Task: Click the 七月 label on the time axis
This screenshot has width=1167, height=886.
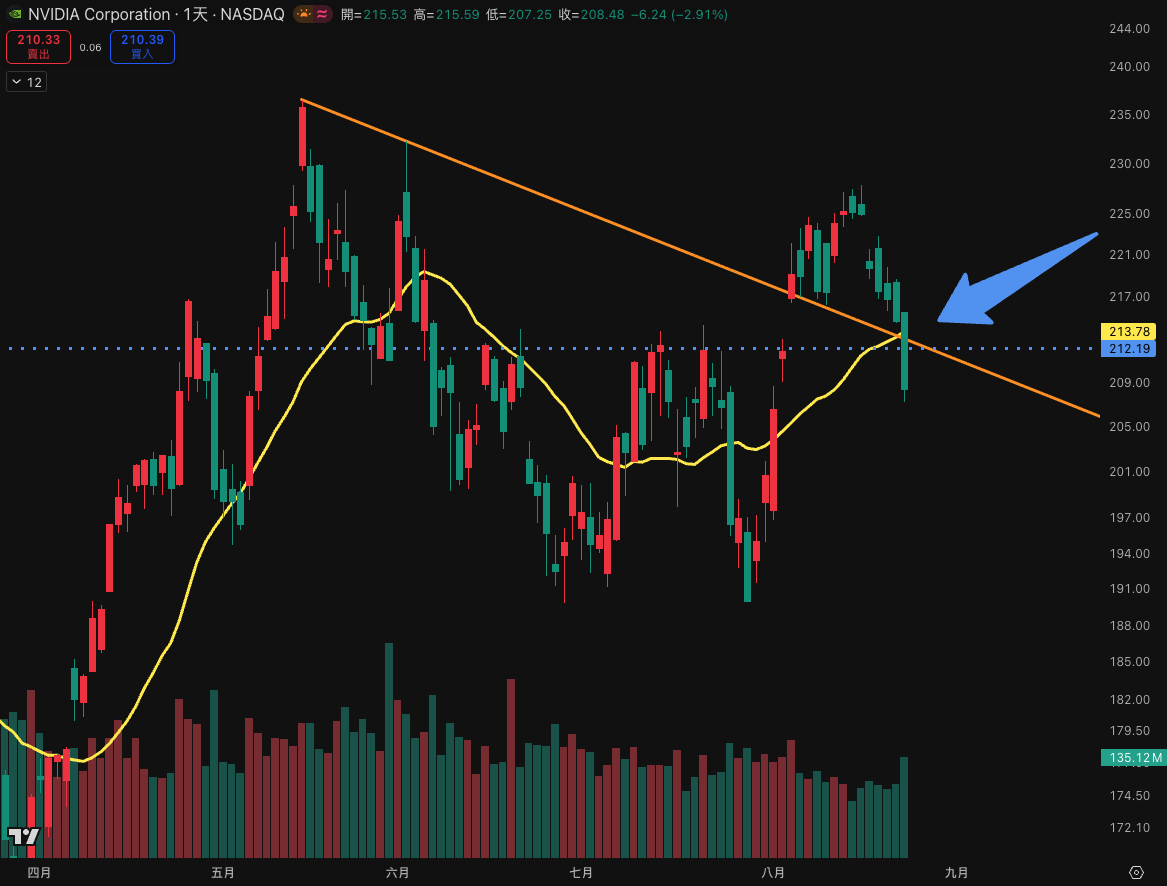Action: coord(581,872)
